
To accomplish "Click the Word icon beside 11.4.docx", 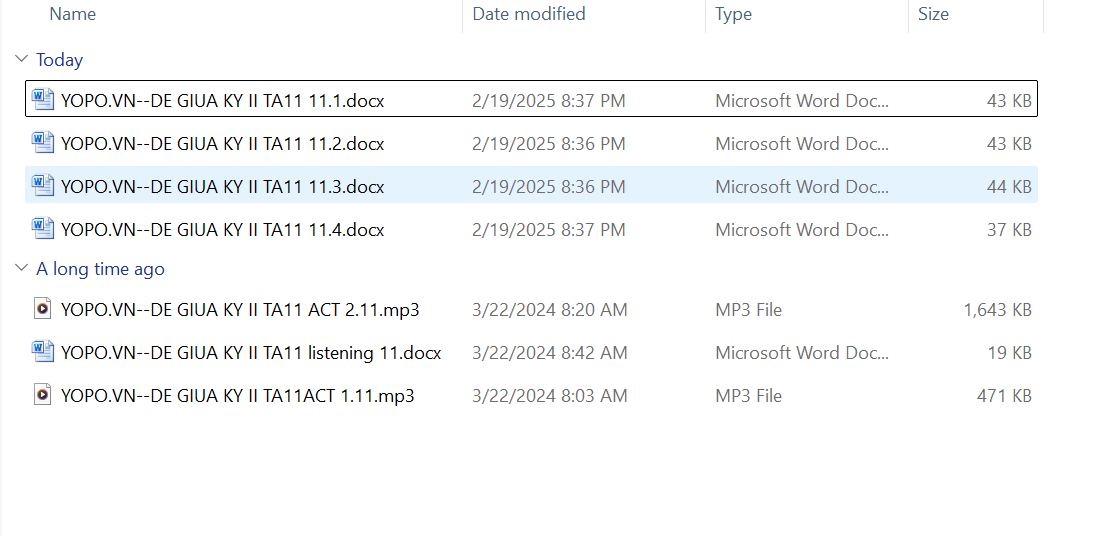I will click(42, 229).
